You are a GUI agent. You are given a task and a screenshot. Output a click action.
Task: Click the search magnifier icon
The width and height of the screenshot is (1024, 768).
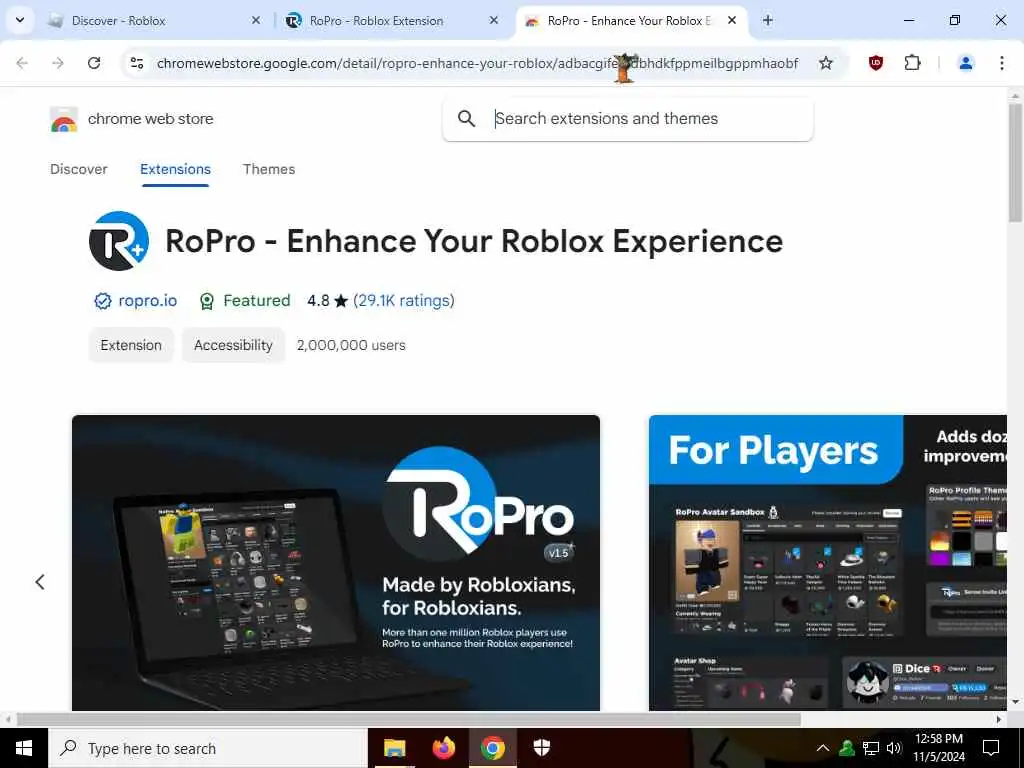coord(466,119)
